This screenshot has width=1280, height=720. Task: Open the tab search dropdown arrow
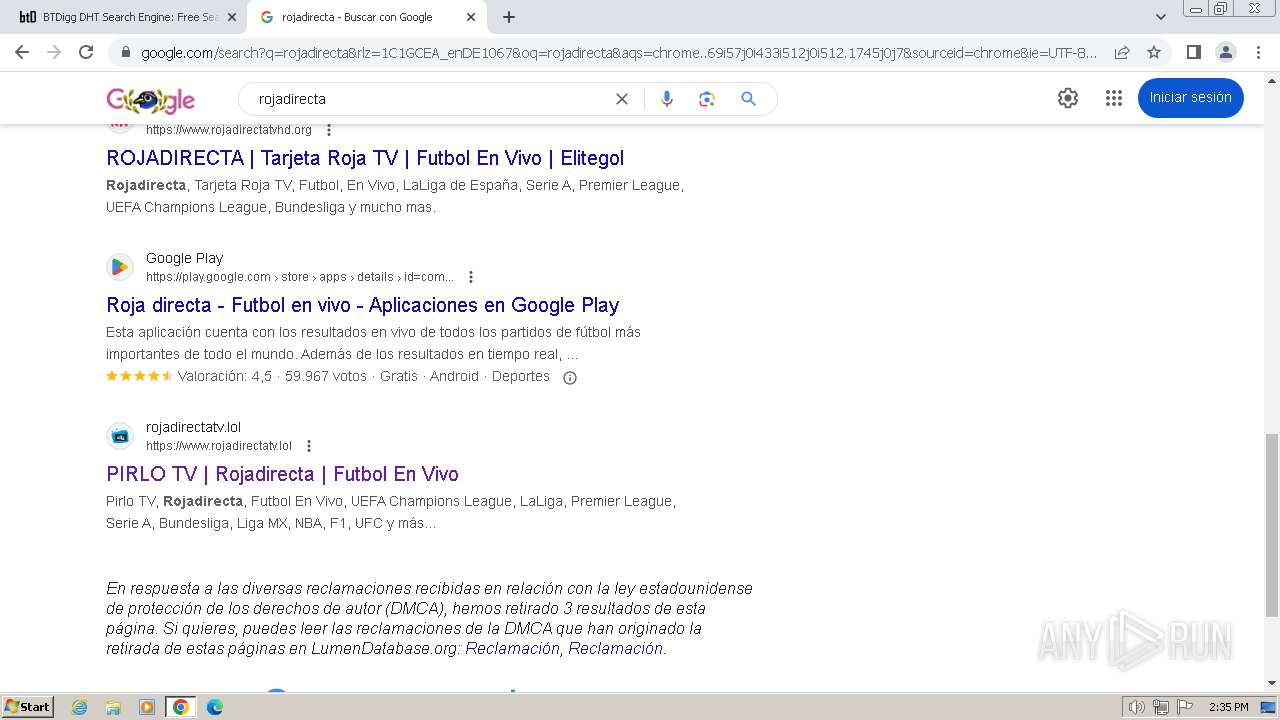[1161, 17]
